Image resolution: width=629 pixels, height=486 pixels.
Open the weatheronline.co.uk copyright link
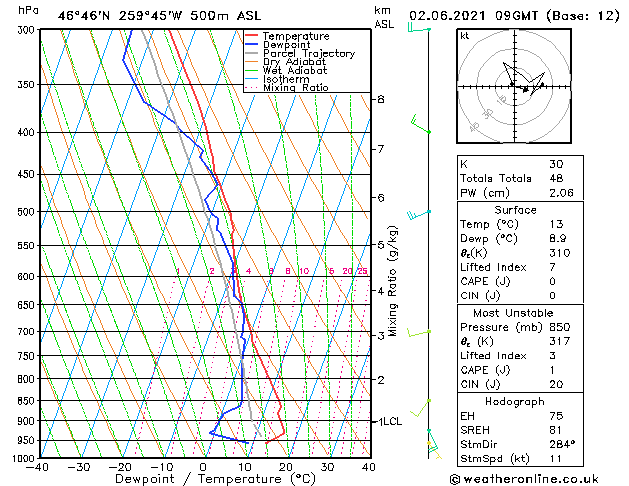point(524,479)
